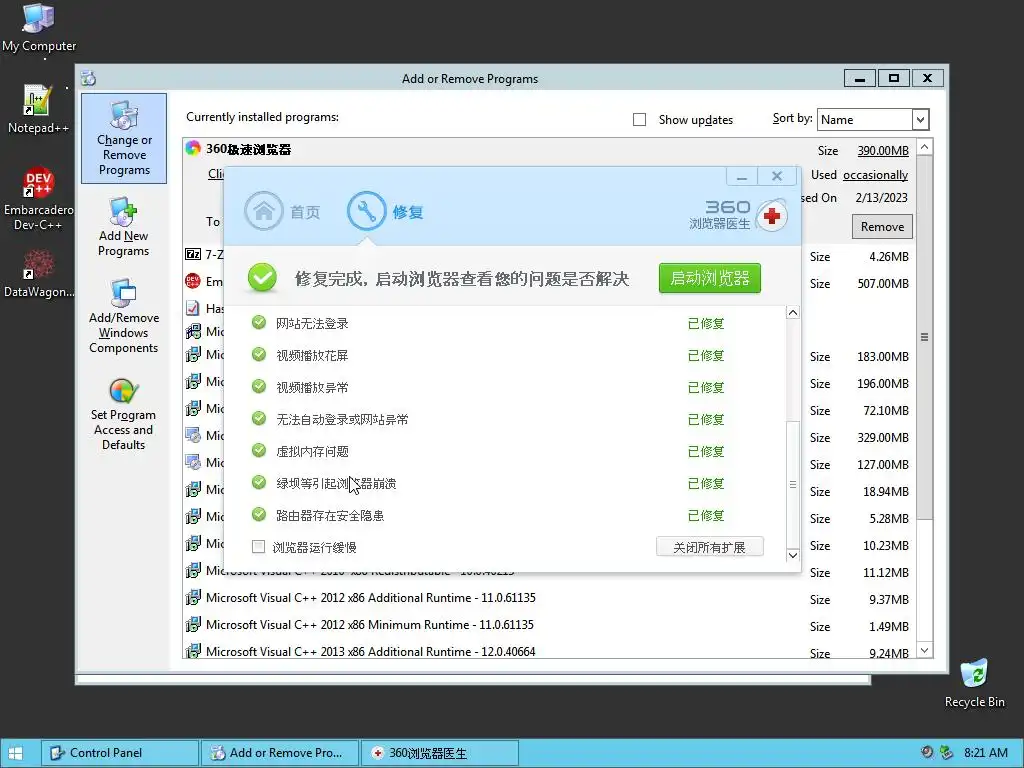Image resolution: width=1024 pixels, height=768 pixels.
Task: Click the 360 Browser Doctor red cross logo
Action: pyautogui.click(x=772, y=216)
